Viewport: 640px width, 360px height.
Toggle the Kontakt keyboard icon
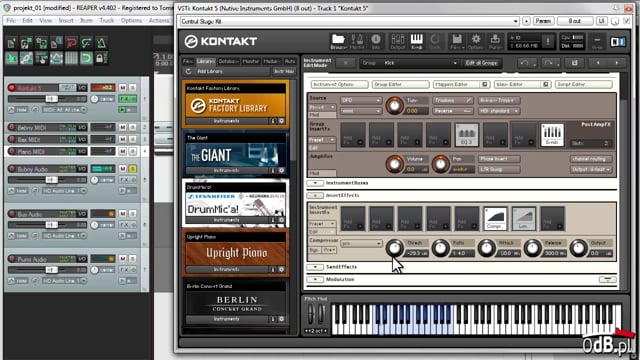pos(416,40)
